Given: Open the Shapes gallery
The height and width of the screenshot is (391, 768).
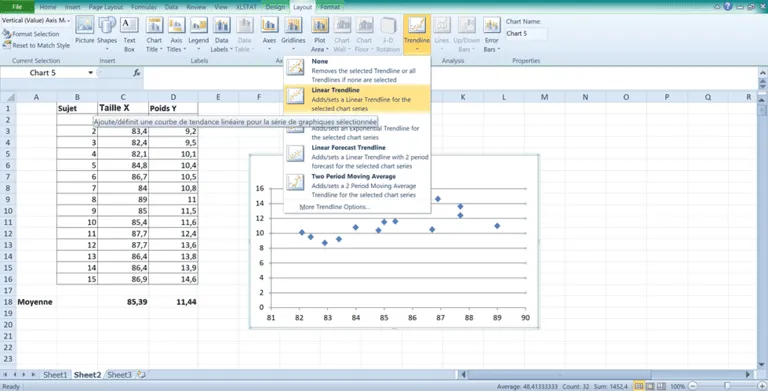Looking at the screenshot, I should pos(107,33).
